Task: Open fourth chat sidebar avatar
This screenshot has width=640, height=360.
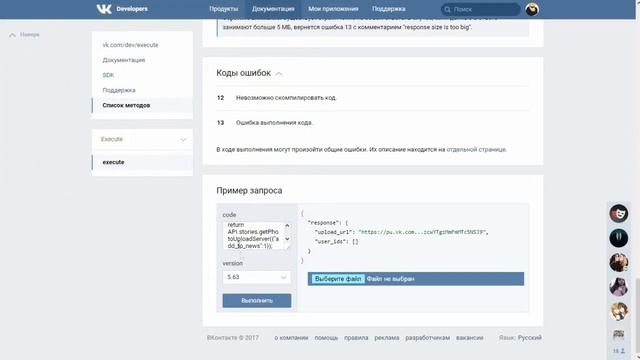Action: tap(618, 287)
